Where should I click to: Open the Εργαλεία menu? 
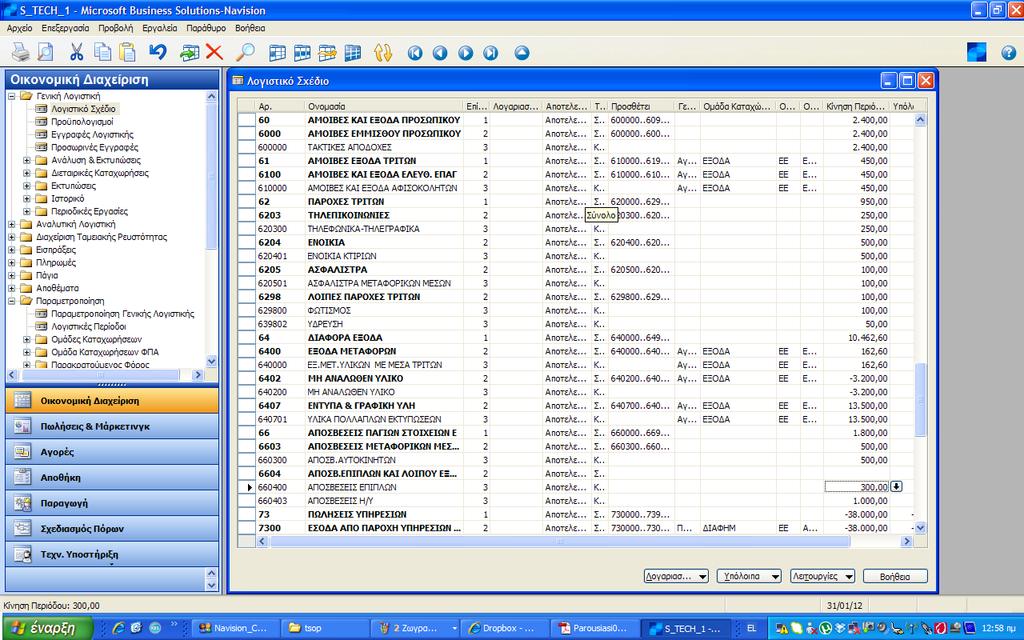coord(159,28)
